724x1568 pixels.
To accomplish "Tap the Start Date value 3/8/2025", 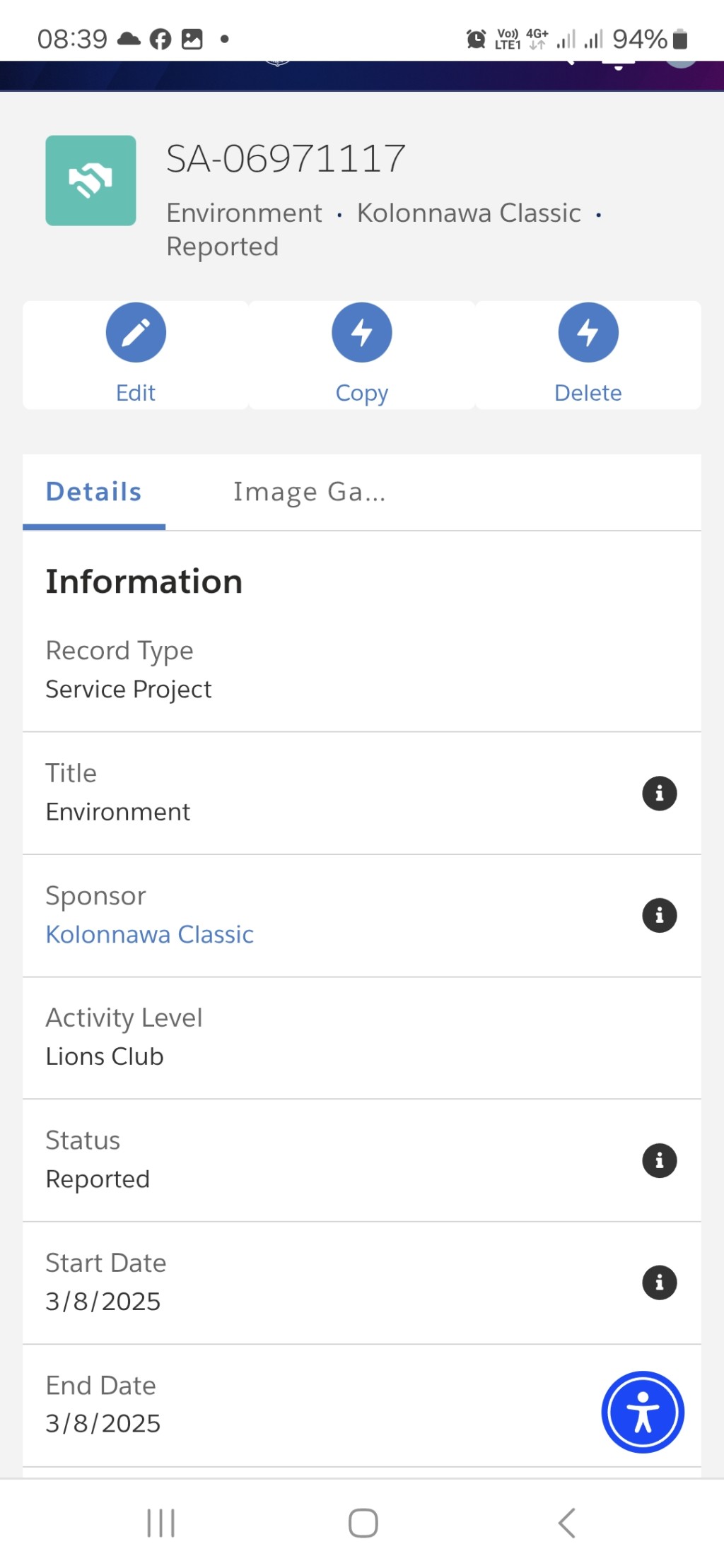I will pyautogui.click(x=103, y=1301).
